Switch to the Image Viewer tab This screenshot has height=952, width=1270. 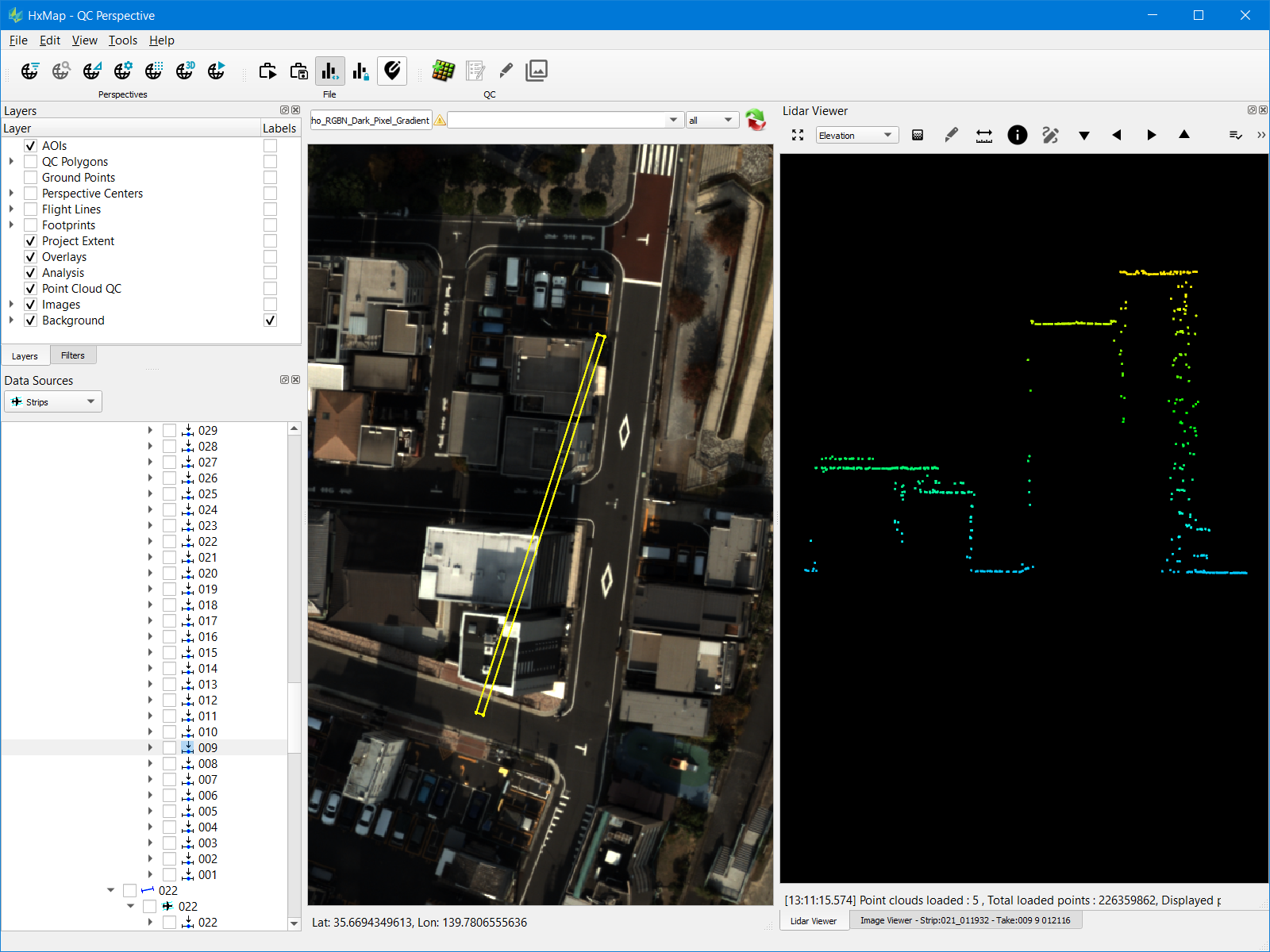964,920
